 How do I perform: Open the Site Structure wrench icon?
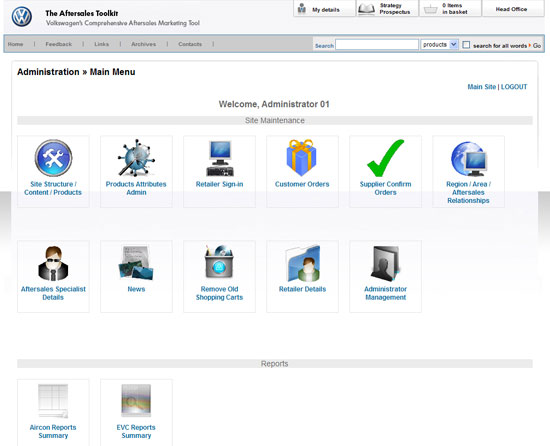click(53, 158)
